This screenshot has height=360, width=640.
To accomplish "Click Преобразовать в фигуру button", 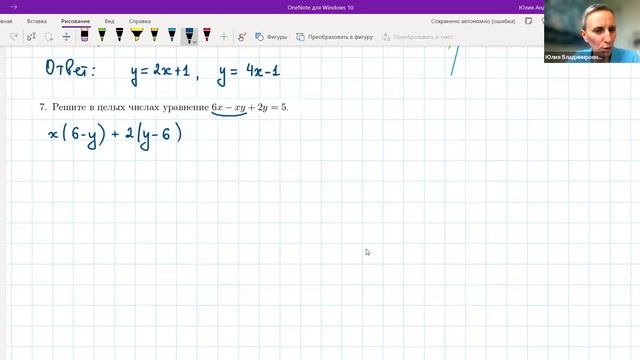I will click(334, 37).
